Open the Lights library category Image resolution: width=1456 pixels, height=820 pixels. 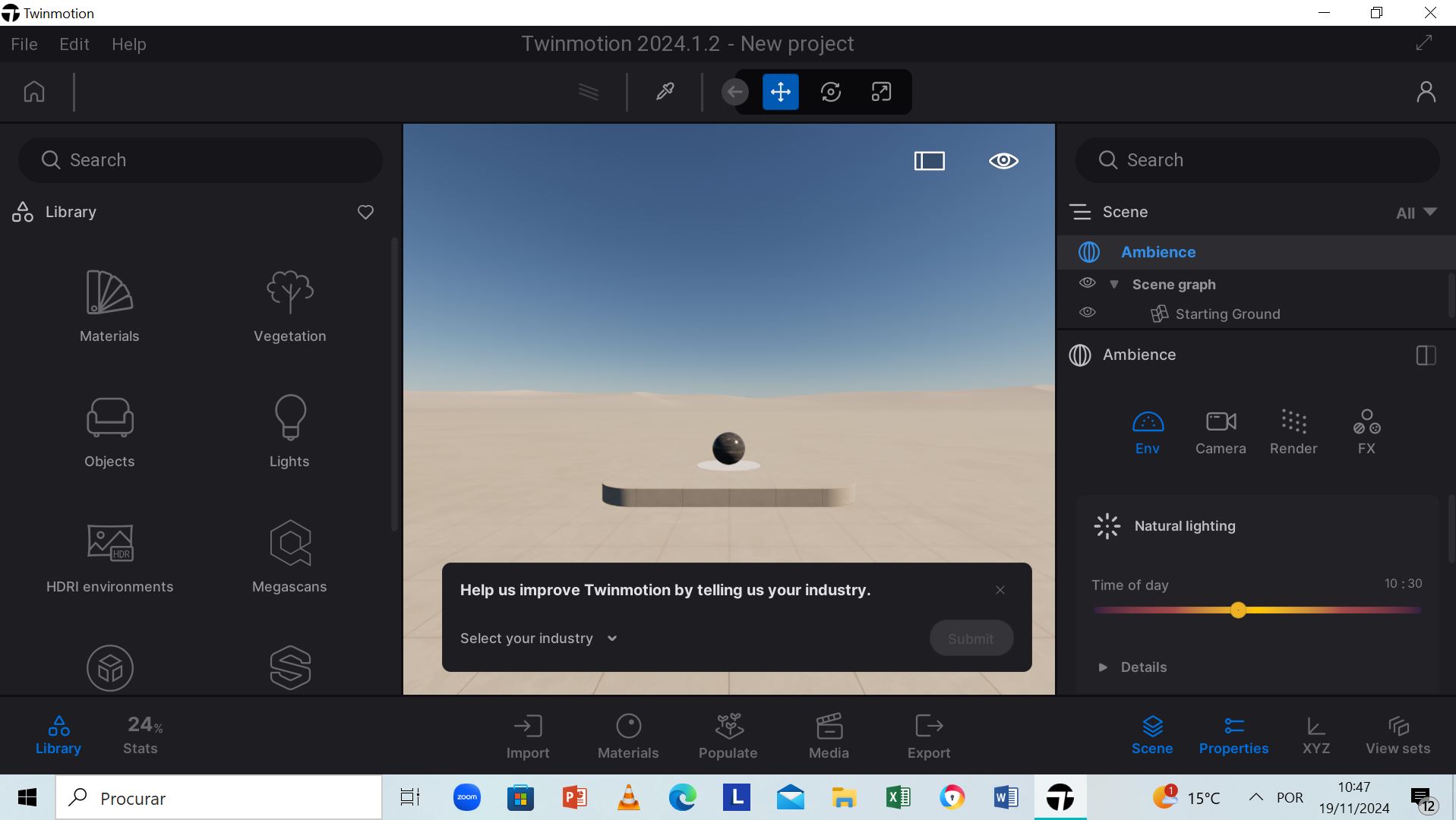(x=289, y=432)
